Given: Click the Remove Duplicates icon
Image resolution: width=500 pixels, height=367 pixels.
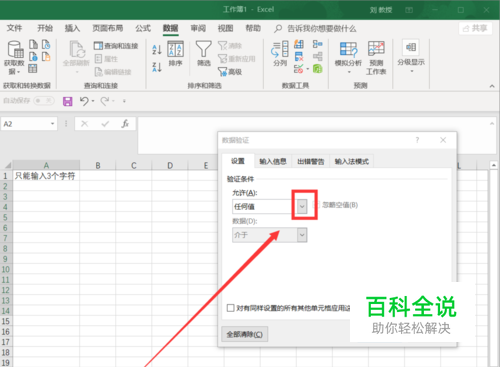Looking at the screenshot, I should coord(299,57).
